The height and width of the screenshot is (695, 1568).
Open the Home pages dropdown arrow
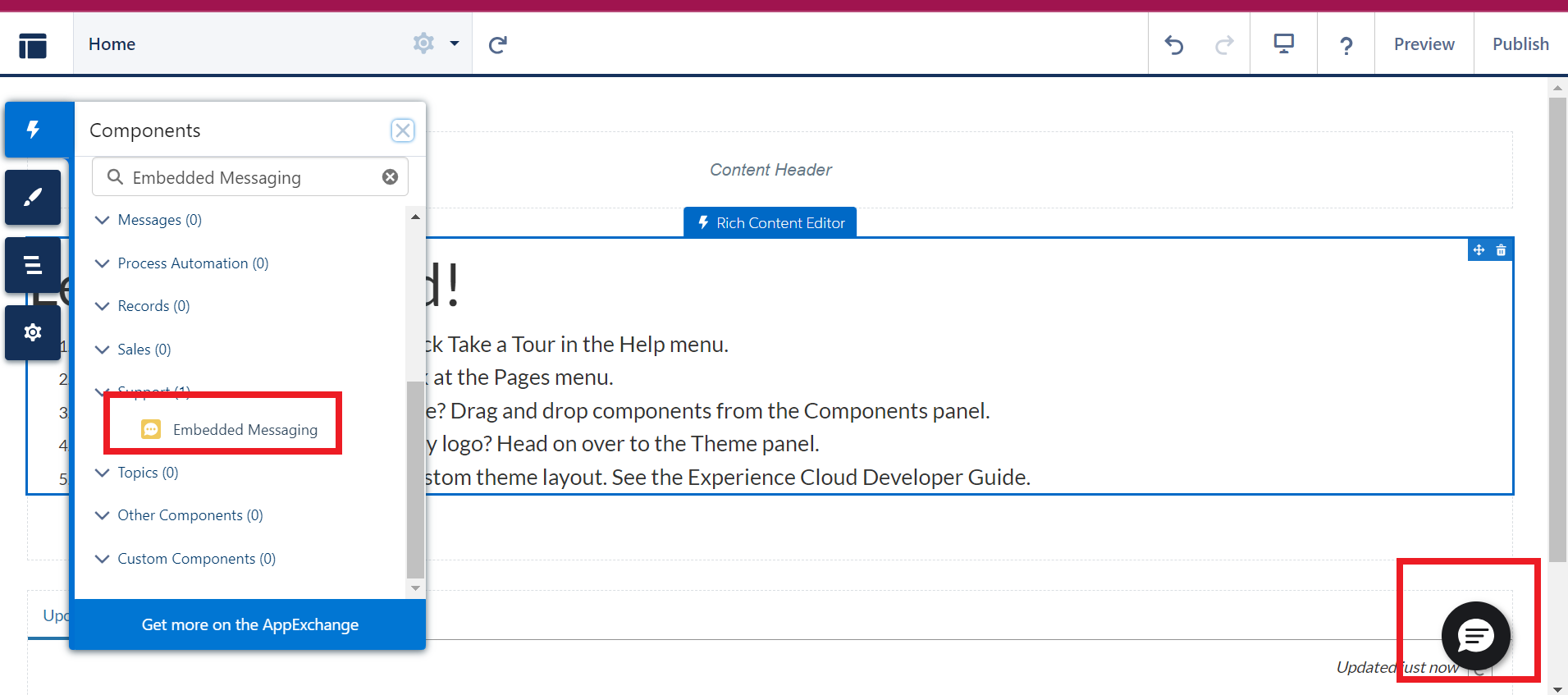point(455,43)
